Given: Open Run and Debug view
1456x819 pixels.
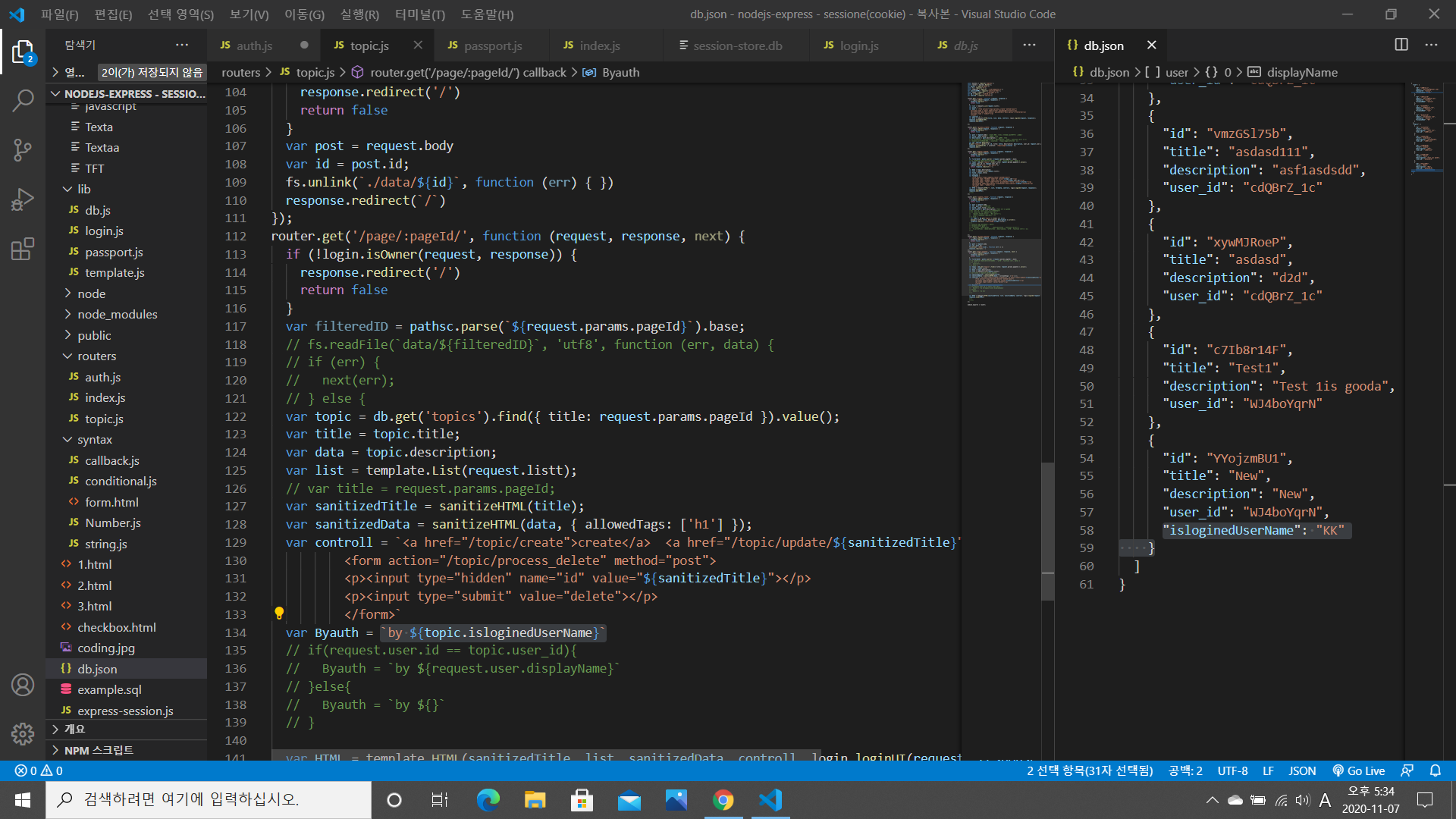Looking at the screenshot, I should pyautogui.click(x=23, y=199).
